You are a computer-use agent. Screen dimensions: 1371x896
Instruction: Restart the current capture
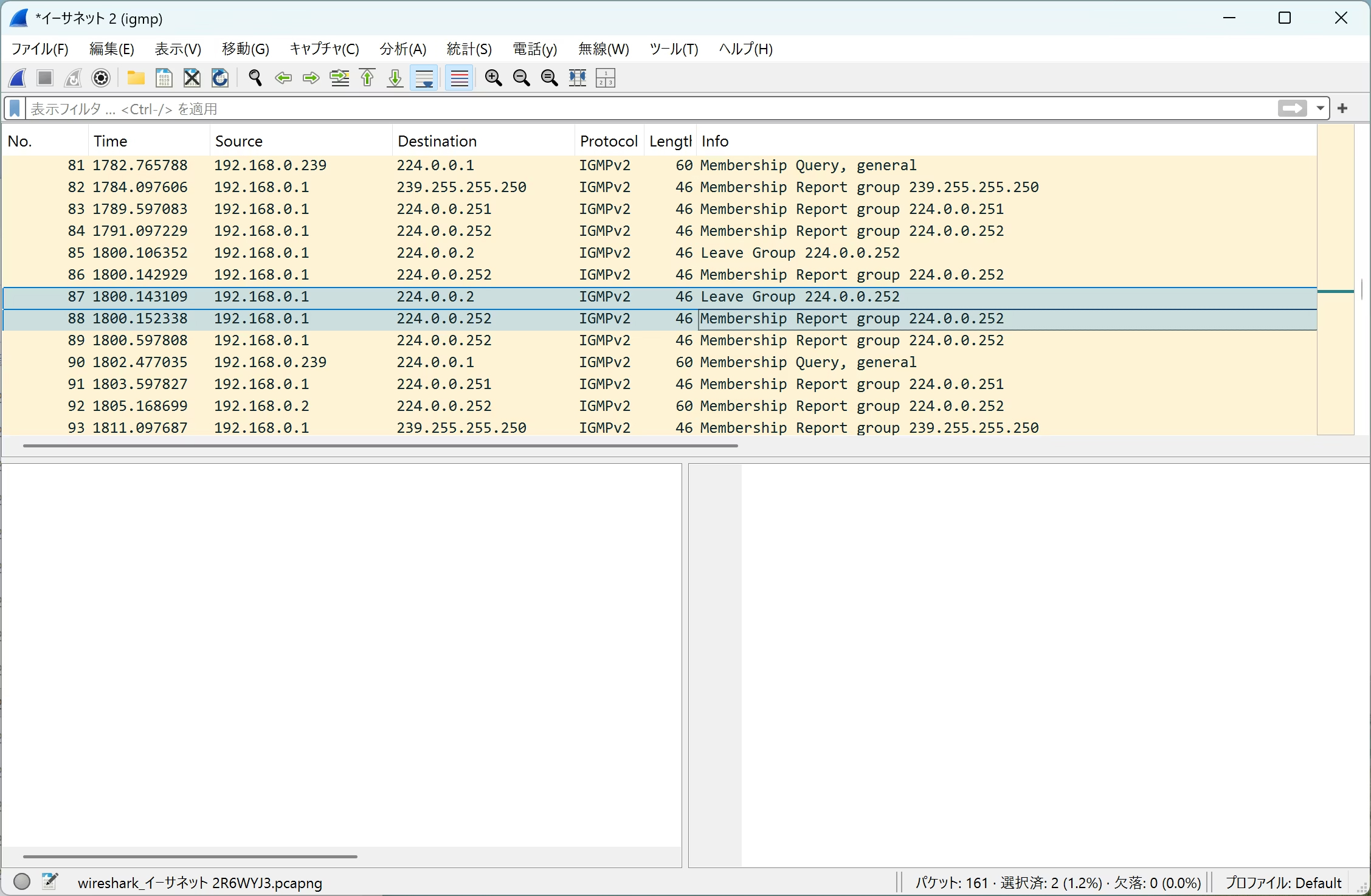(72, 78)
